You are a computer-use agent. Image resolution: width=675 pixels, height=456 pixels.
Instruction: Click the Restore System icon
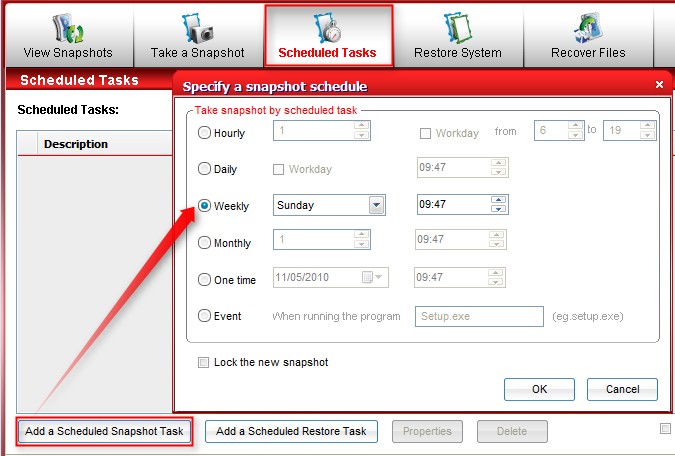458,28
